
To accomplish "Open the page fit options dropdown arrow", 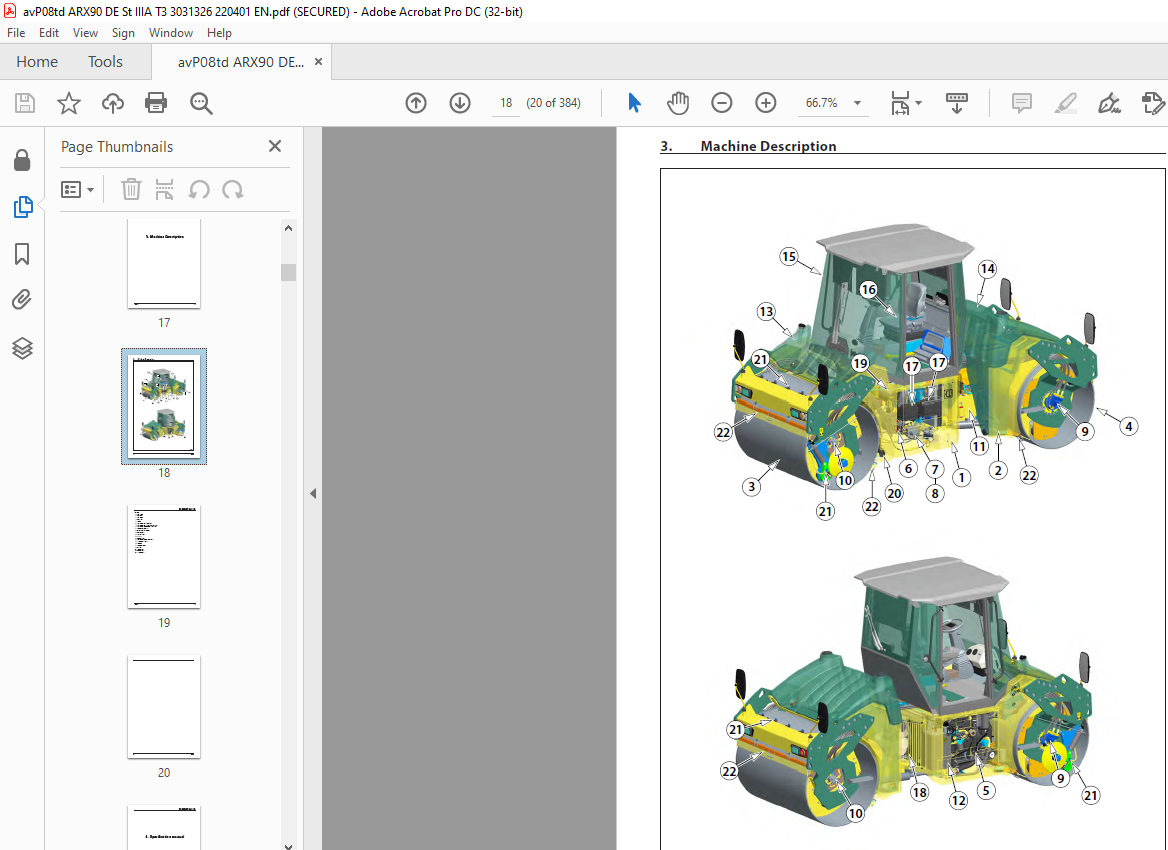I will (x=918, y=103).
